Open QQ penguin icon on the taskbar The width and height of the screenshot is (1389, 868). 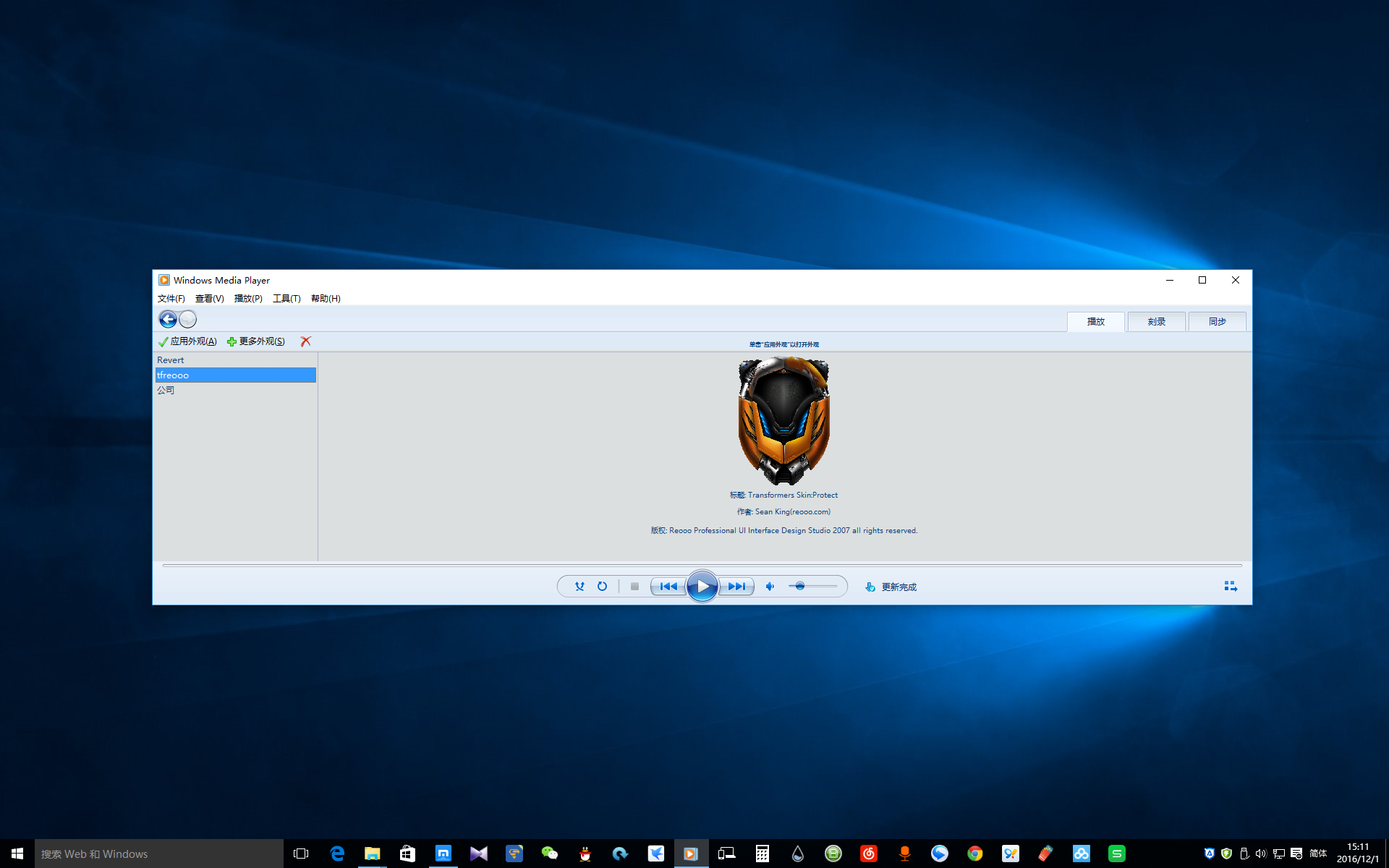click(585, 854)
